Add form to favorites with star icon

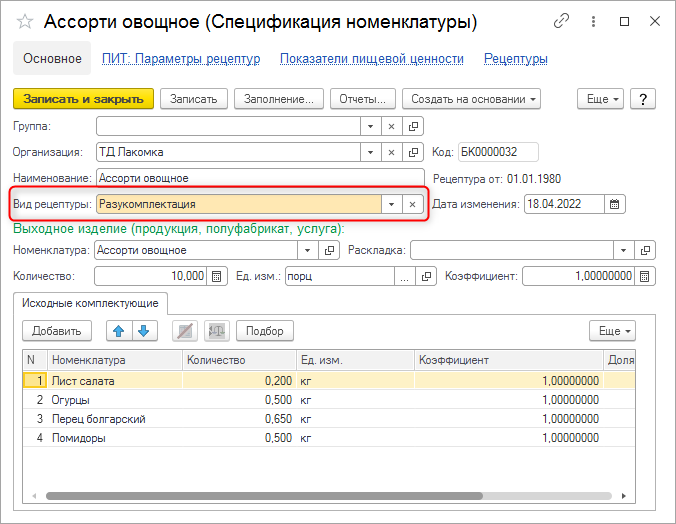pos(25,21)
